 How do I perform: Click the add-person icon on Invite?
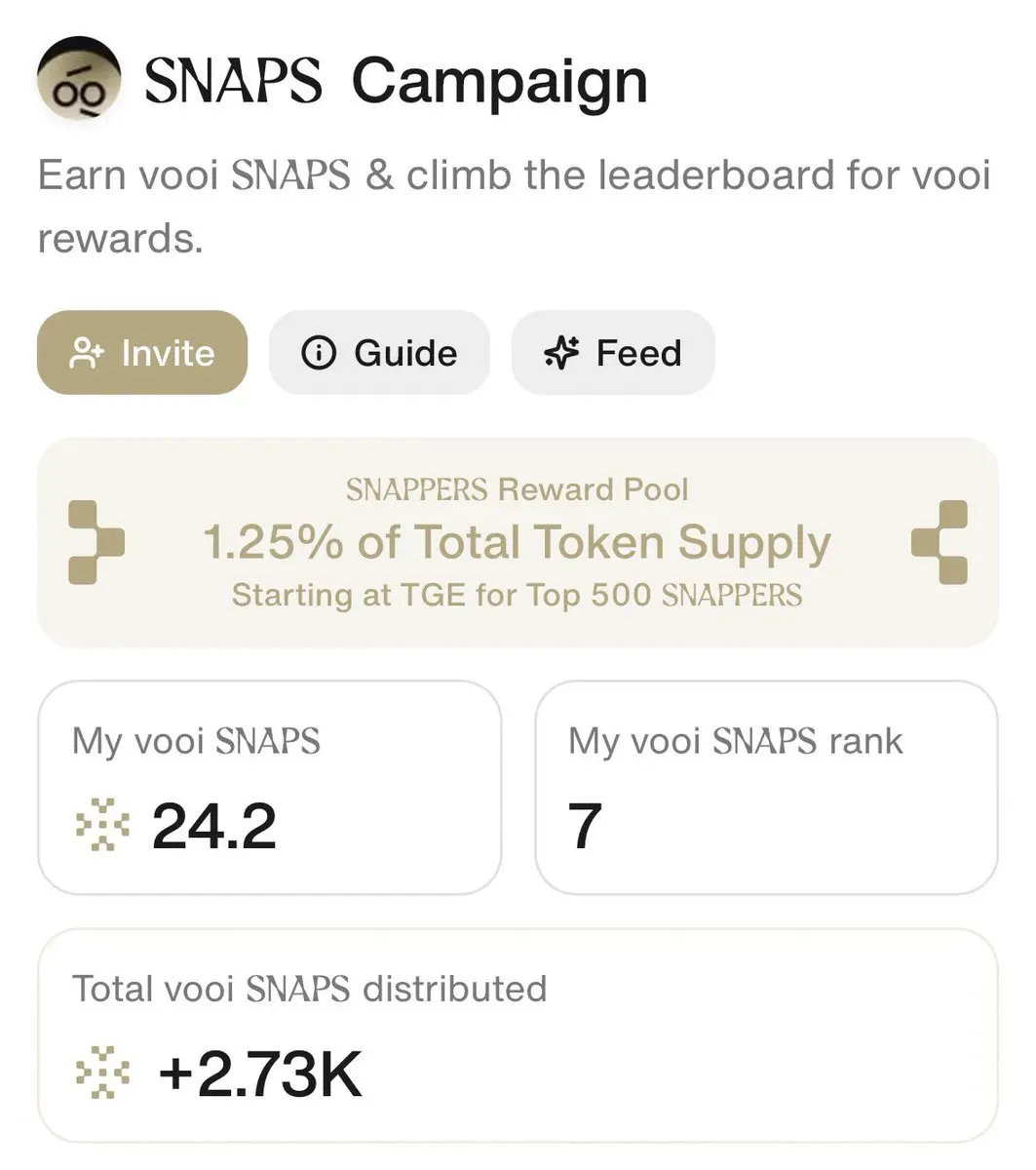tap(87, 353)
